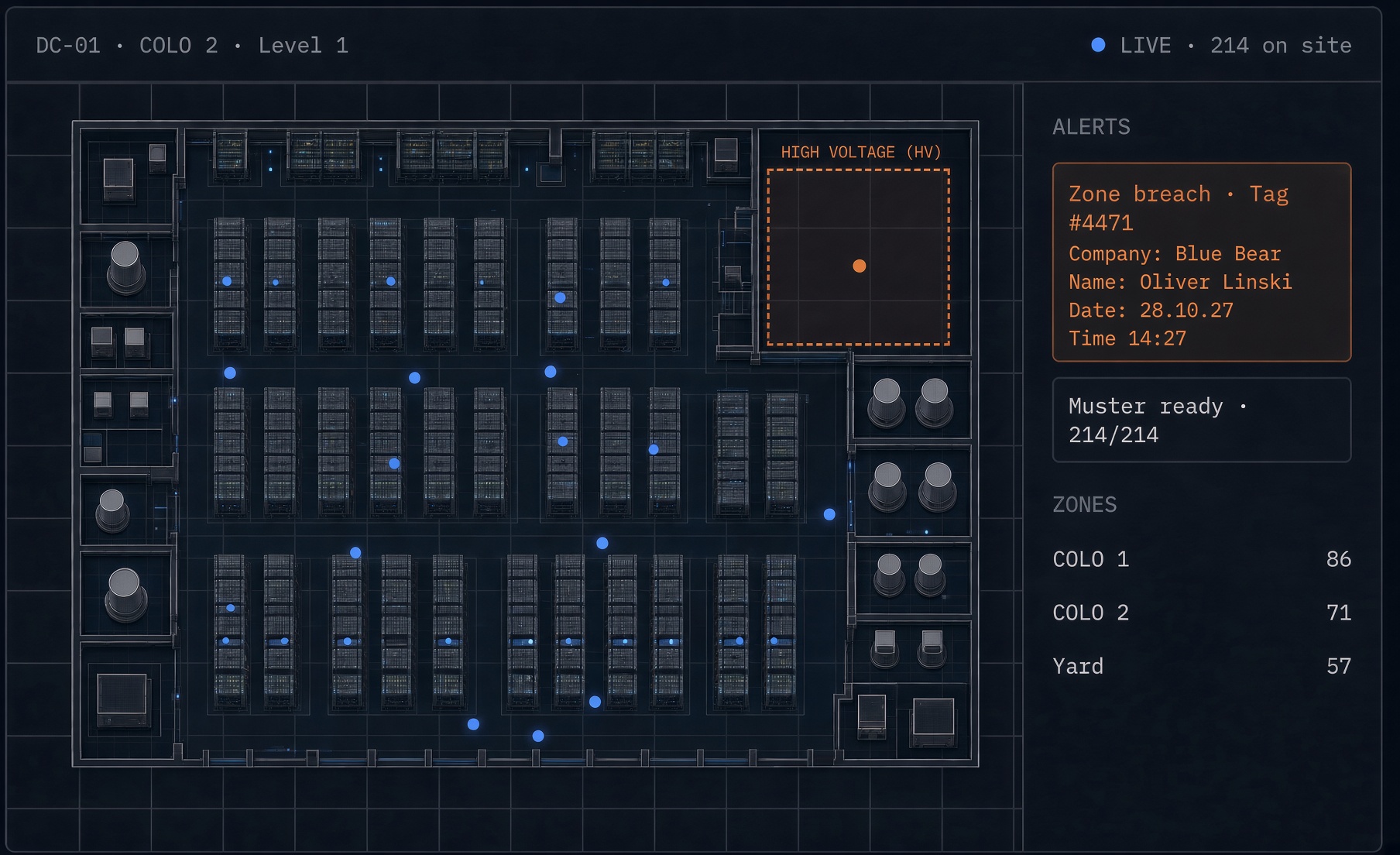Open the Zone breach Tag #4471 alert
The width and height of the screenshot is (1400, 855).
click(x=1202, y=262)
